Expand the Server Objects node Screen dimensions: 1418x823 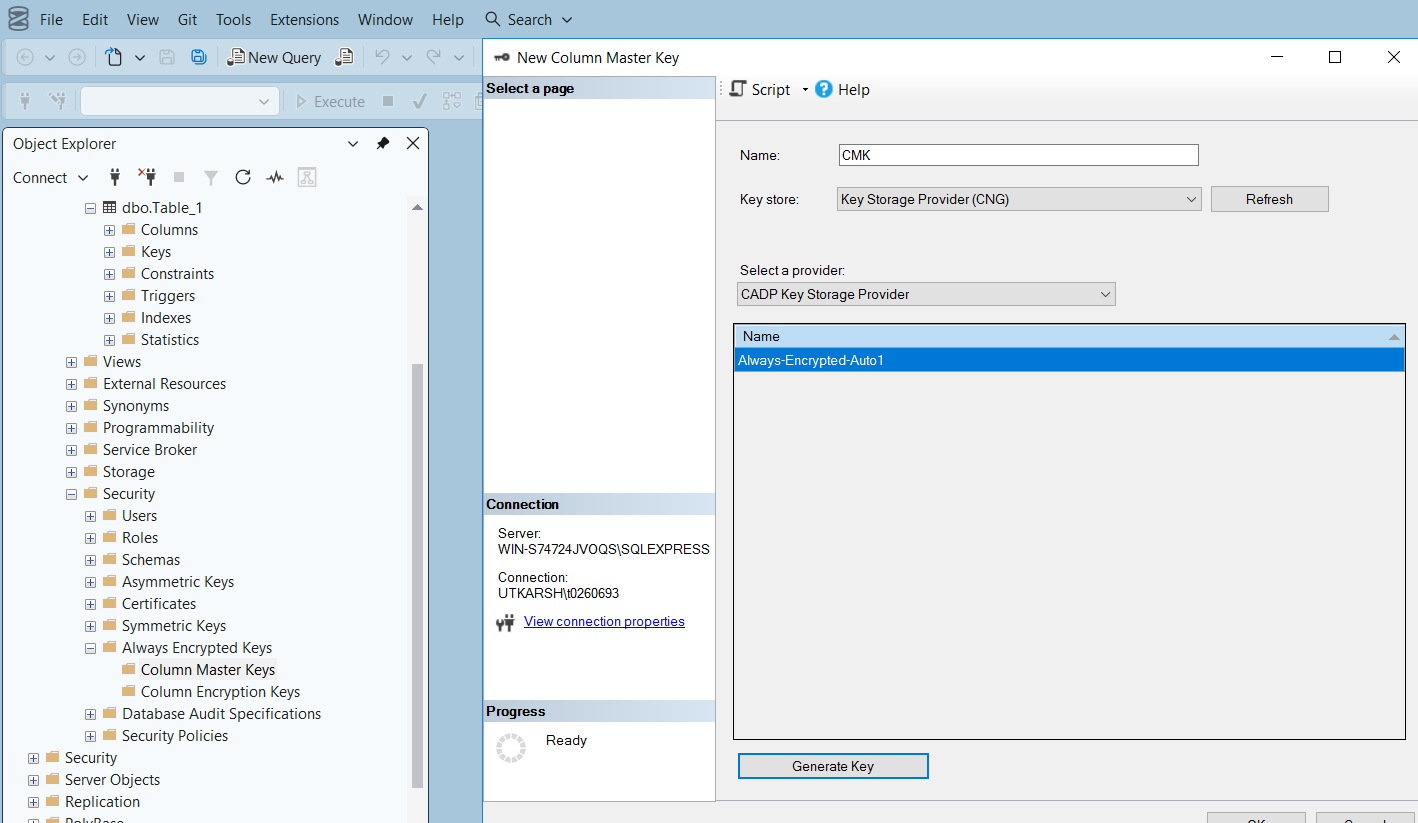[33, 780]
